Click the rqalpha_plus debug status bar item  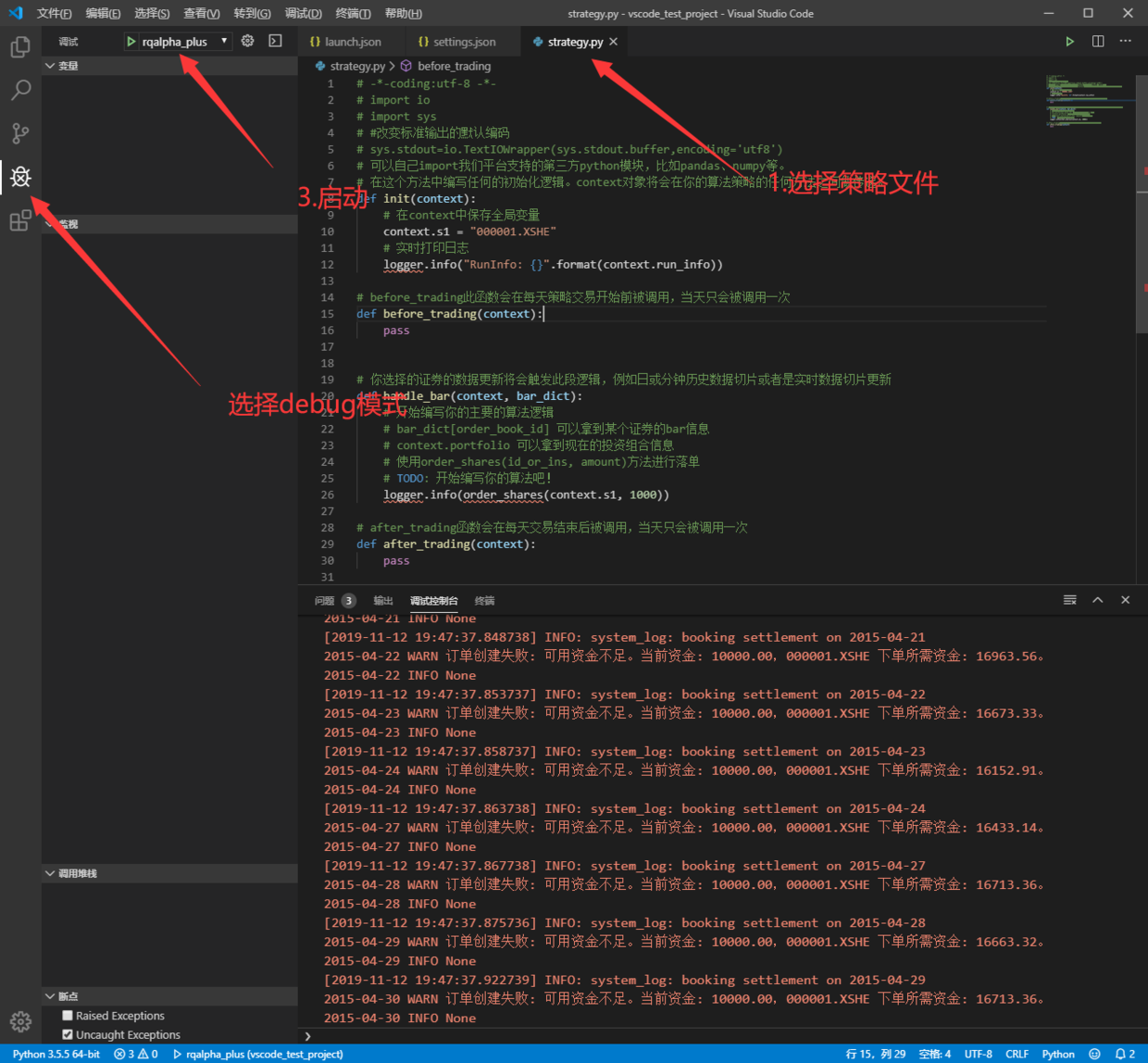(x=257, y=1054)
